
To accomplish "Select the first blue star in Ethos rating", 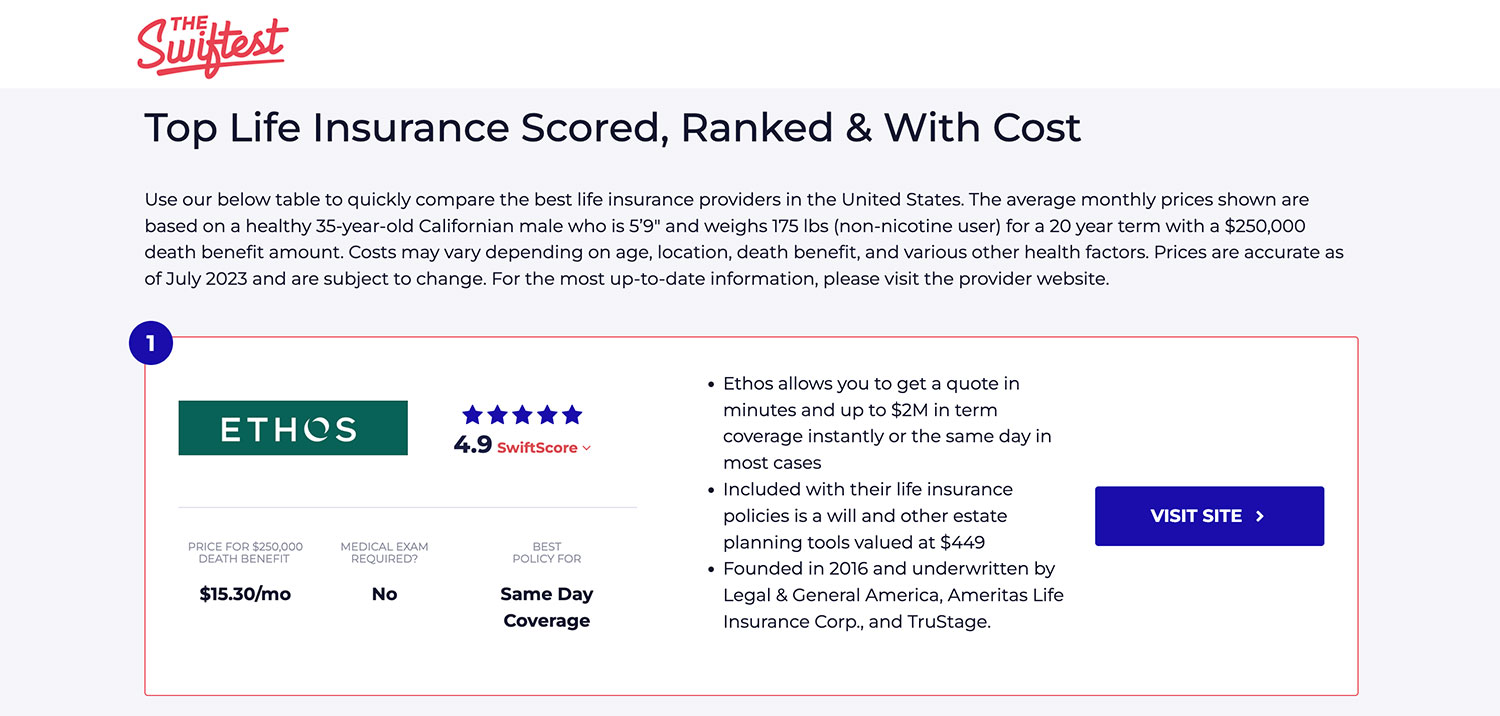I will [x=471, y=413].
